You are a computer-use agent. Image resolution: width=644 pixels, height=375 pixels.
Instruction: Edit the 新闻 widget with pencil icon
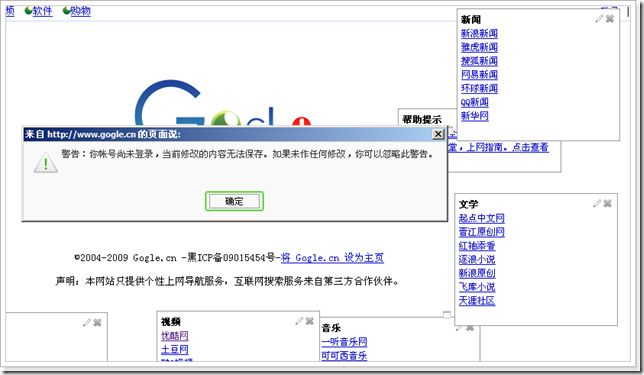(599, 18)
